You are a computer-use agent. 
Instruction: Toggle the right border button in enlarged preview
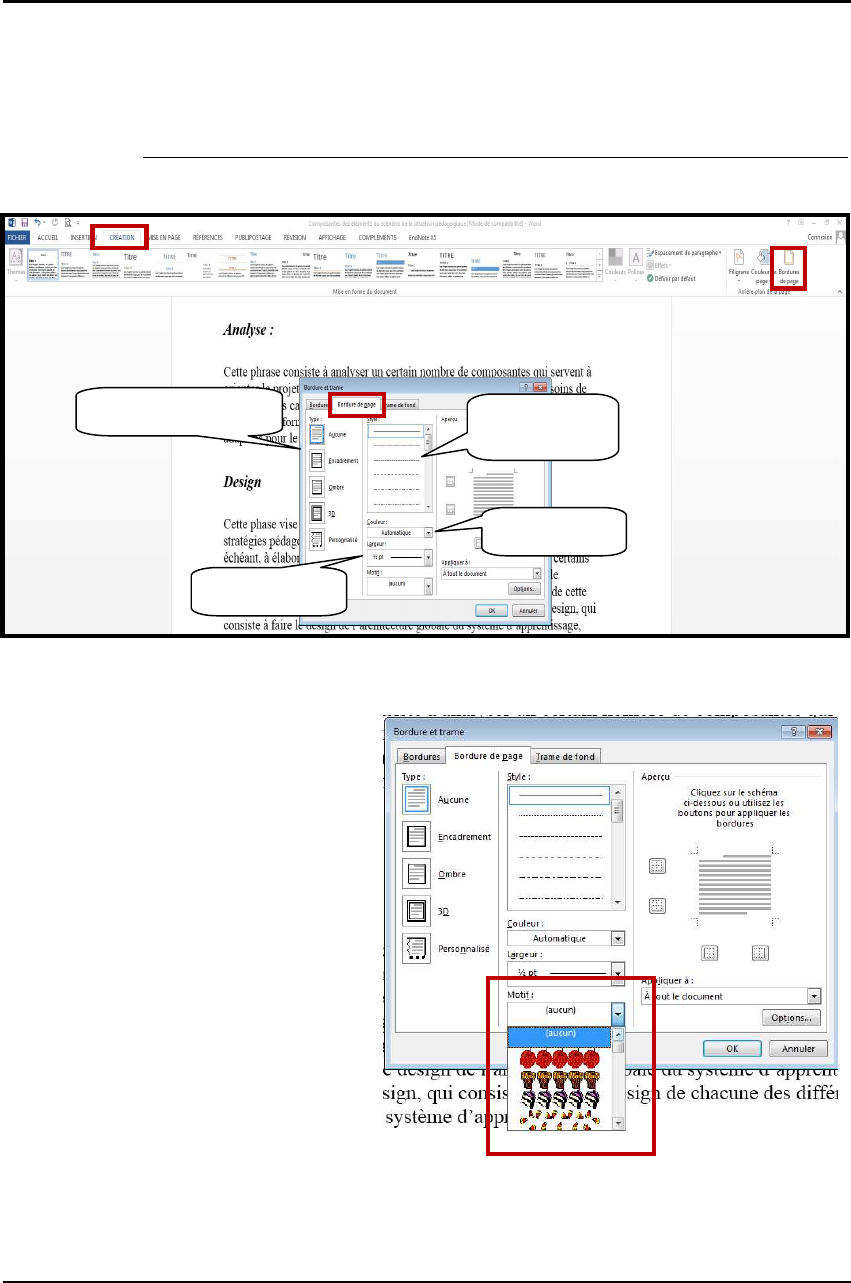[759, 952]
